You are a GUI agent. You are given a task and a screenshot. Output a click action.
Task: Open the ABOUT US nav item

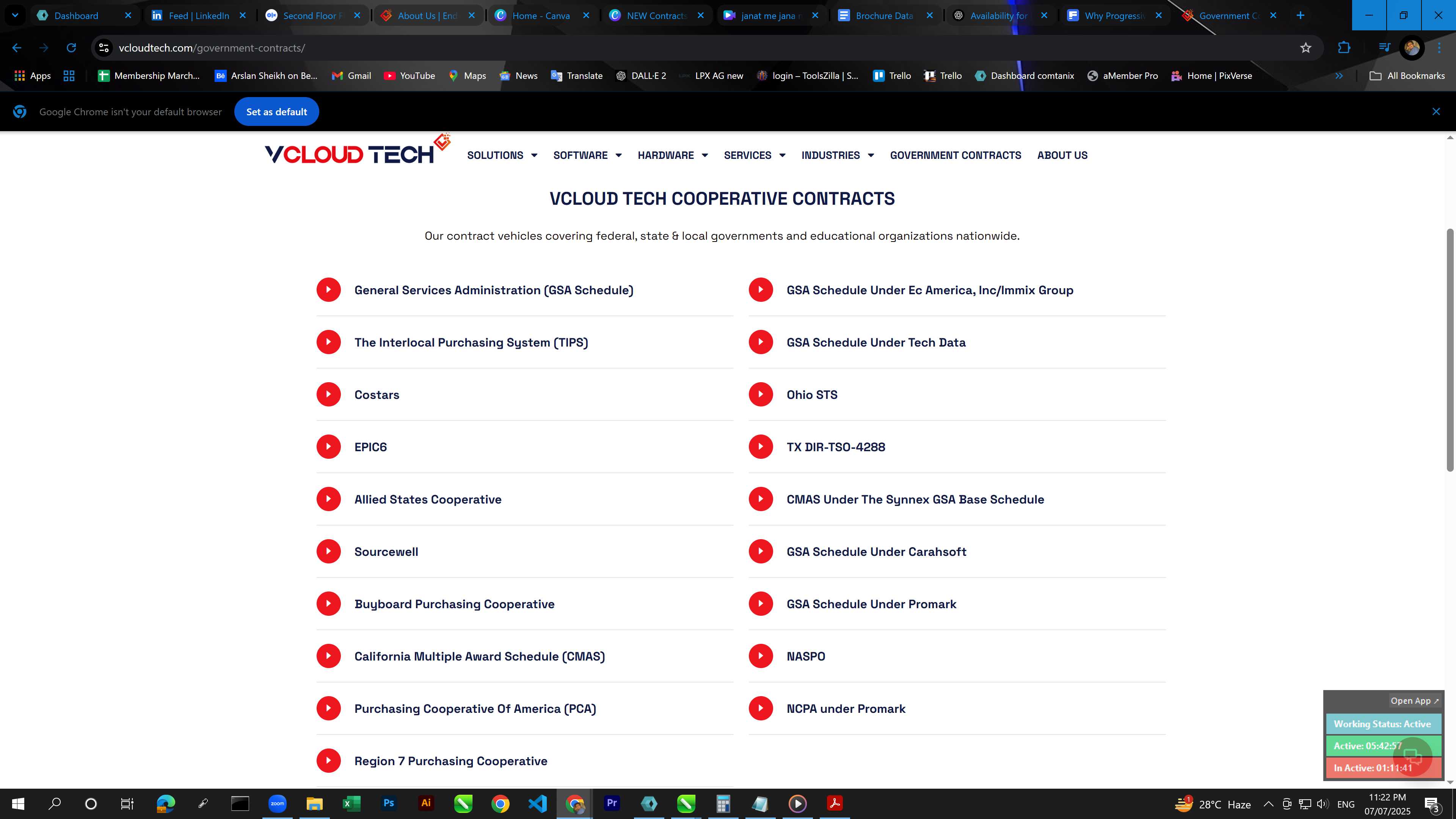pos(1062,155)
